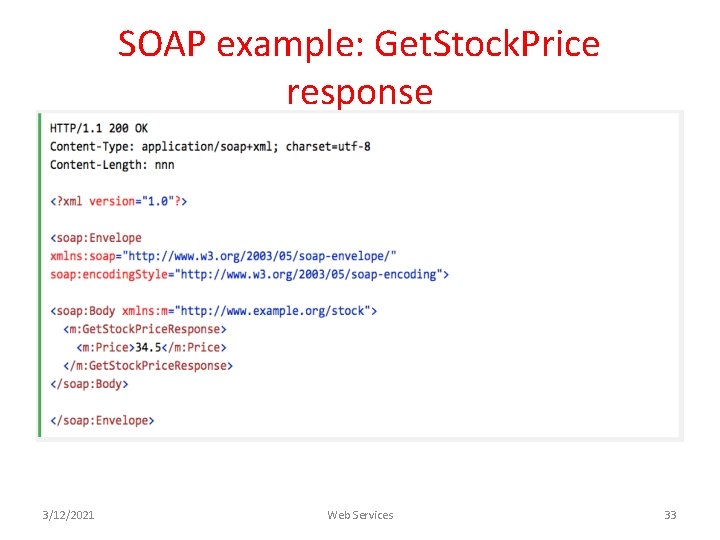720x540 pixels.
Task: Click 'Content-Length: nnn' line
Action: [x=112, y=165]
